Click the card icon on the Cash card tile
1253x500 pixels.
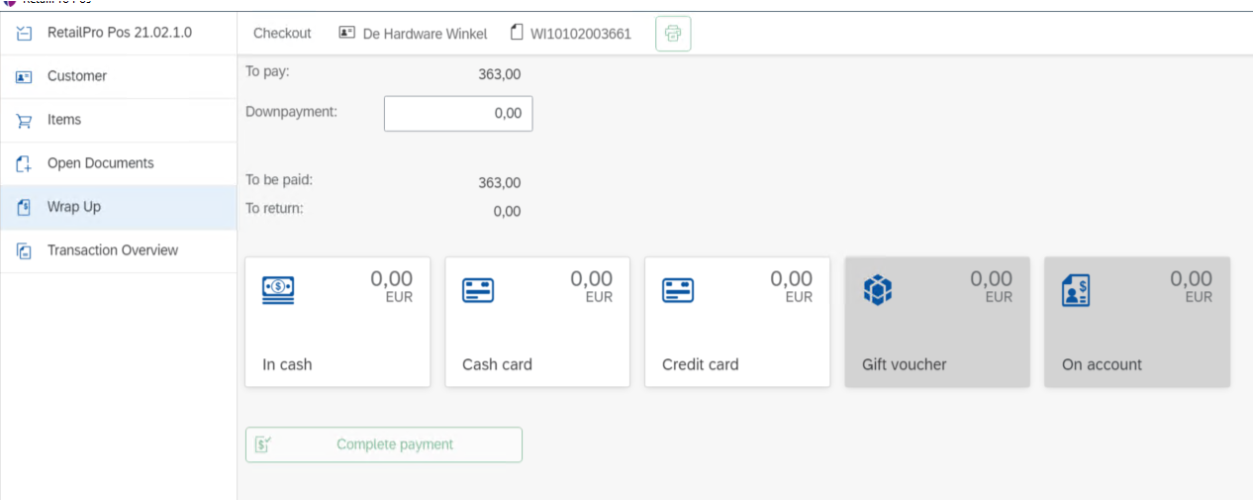478,290
